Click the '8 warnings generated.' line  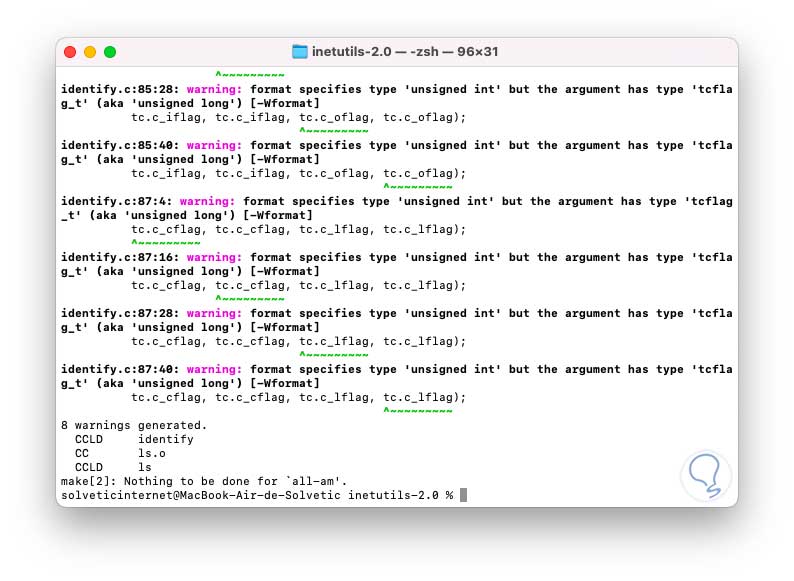pos(134,425)
